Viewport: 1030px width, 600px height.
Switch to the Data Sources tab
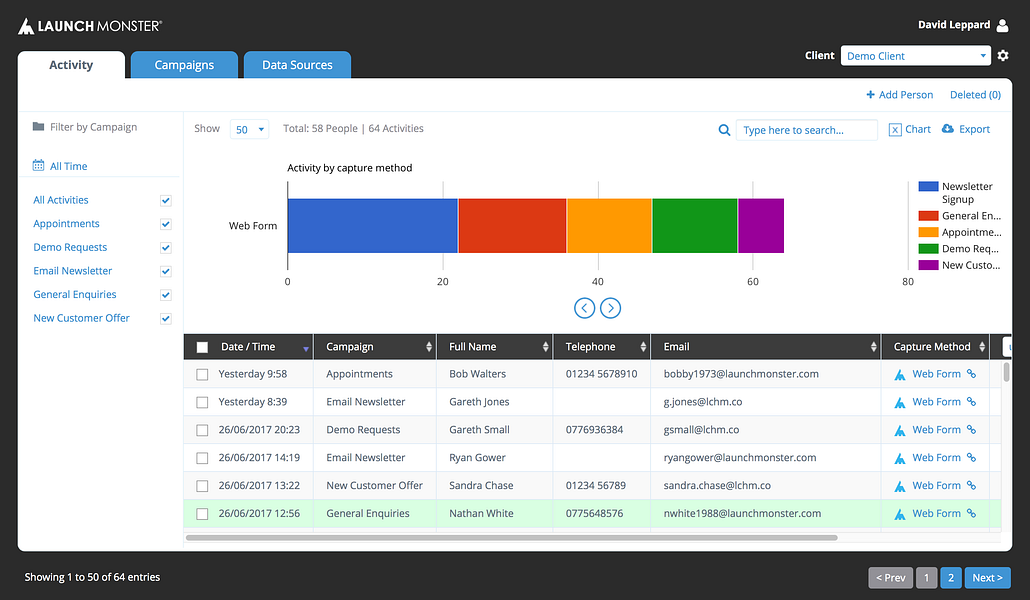click(297, 65)
